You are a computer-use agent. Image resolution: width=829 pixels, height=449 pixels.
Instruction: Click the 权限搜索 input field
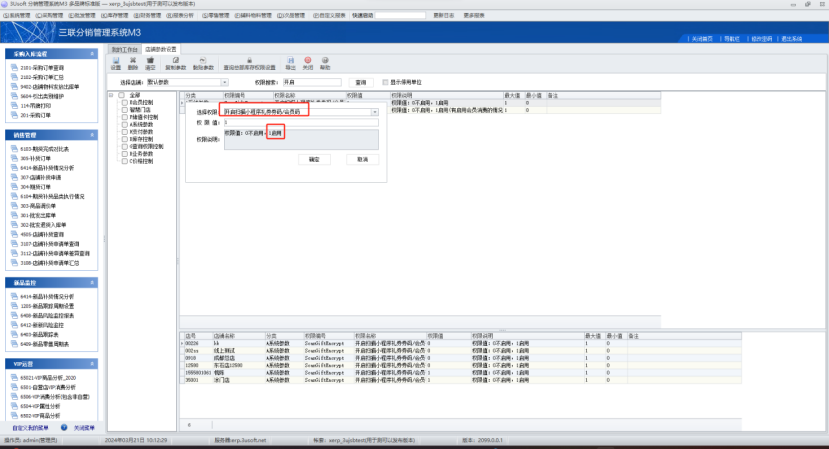point(311,83)
